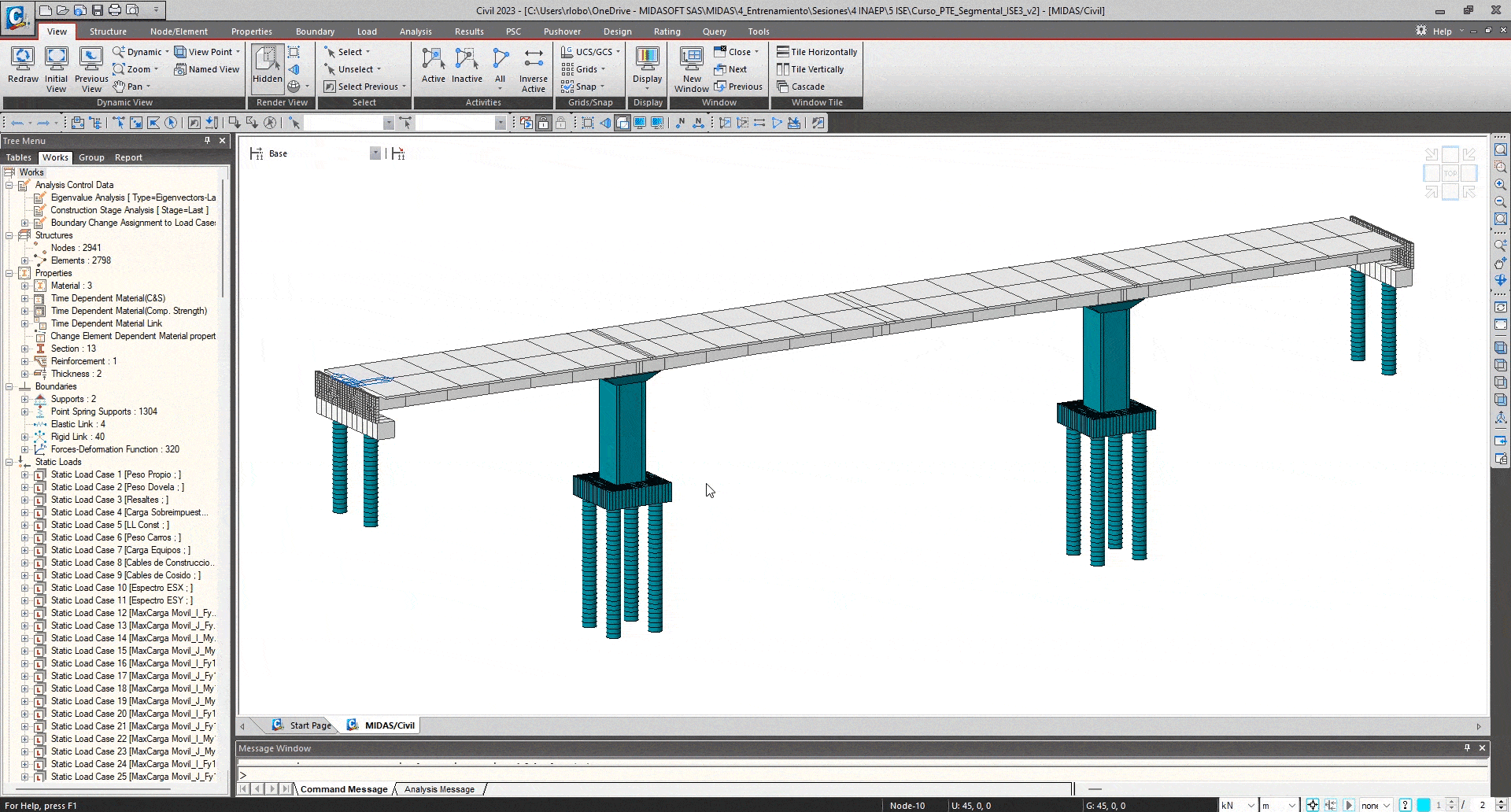Open the Results ribbon tab
The width and height of the screenshot is (1511, 812).
pyautogui.click(x=469, y=31)
